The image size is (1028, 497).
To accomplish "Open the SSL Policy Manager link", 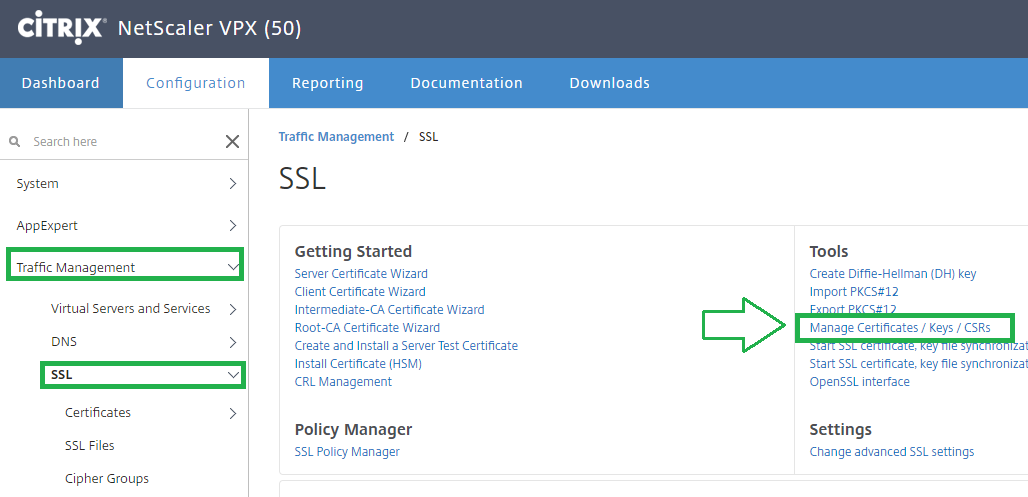I will (347, 452).
